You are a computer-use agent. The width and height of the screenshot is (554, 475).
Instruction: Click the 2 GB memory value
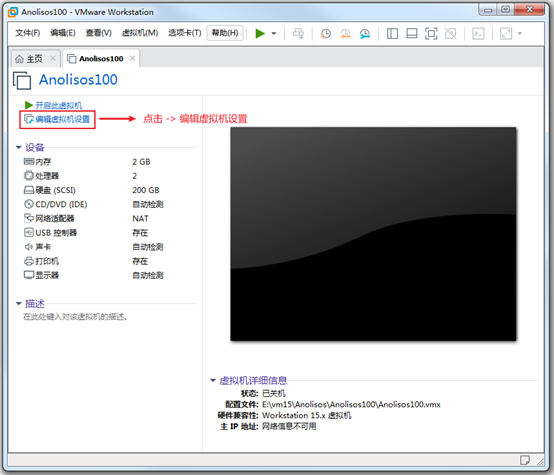[141, 162]
